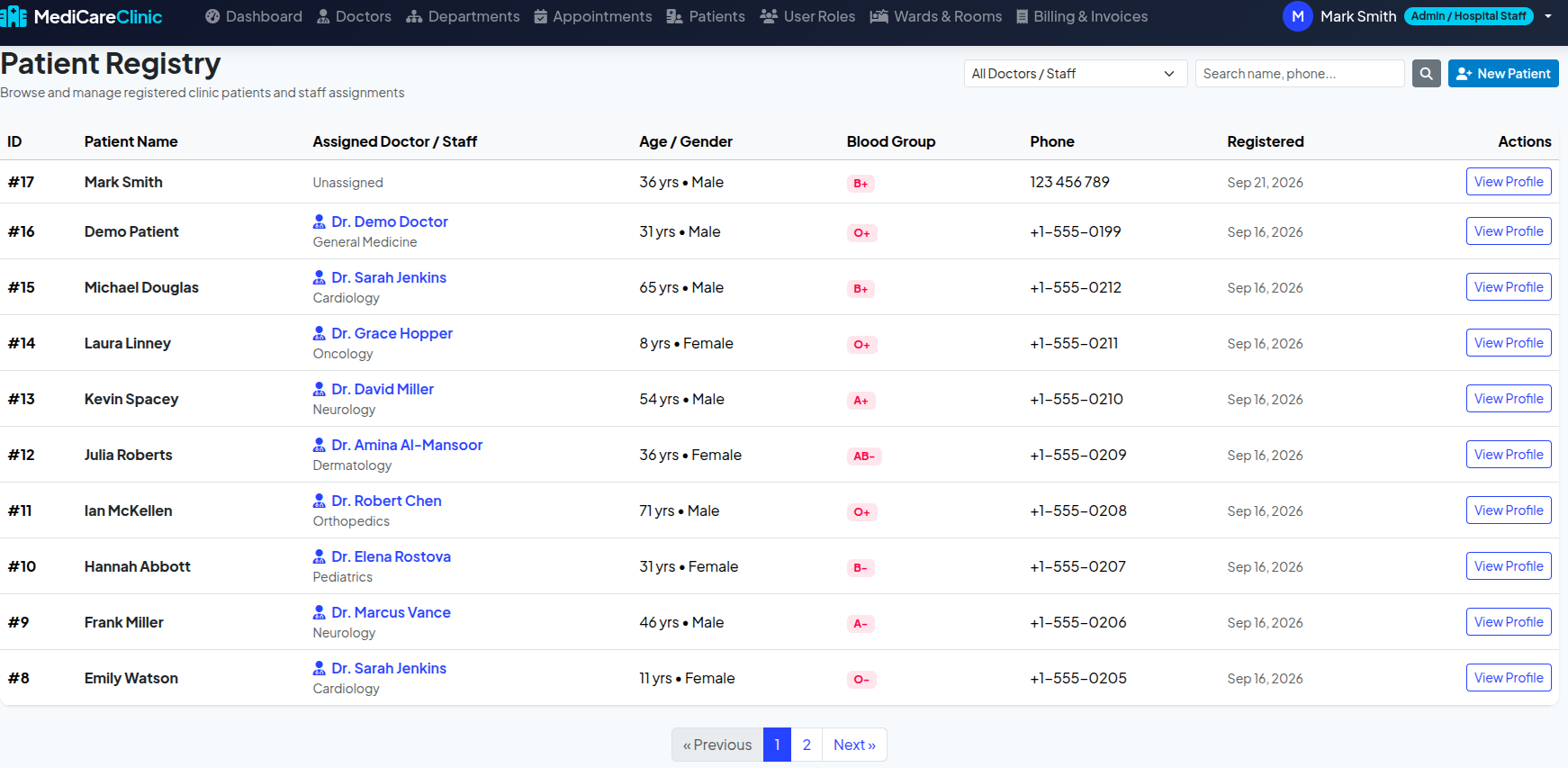The width and height of the screenshot is (1568, 768).
Task: Select the Patients menu item
Action: (706, 16)
